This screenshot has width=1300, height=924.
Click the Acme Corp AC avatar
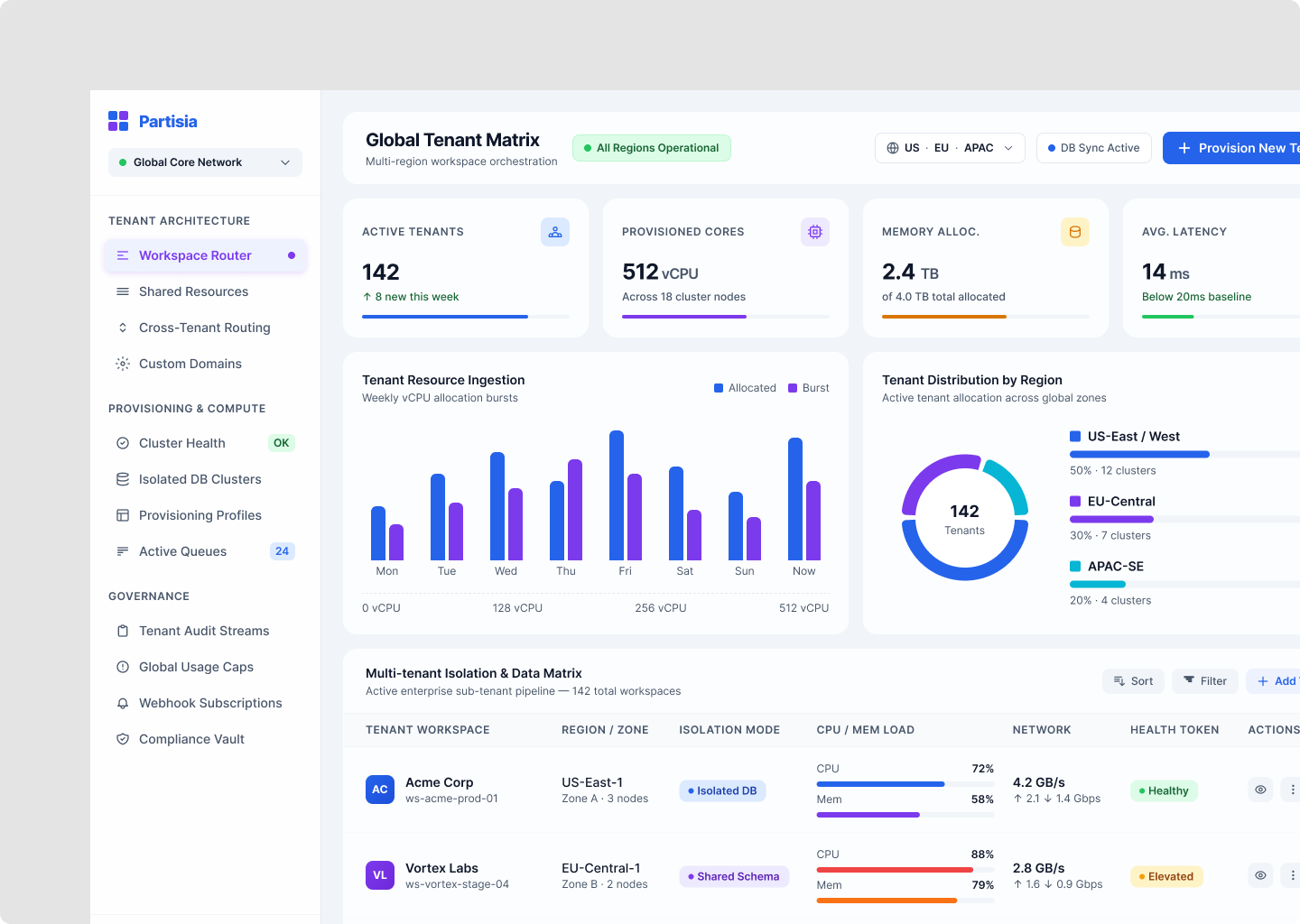[380, 790]
